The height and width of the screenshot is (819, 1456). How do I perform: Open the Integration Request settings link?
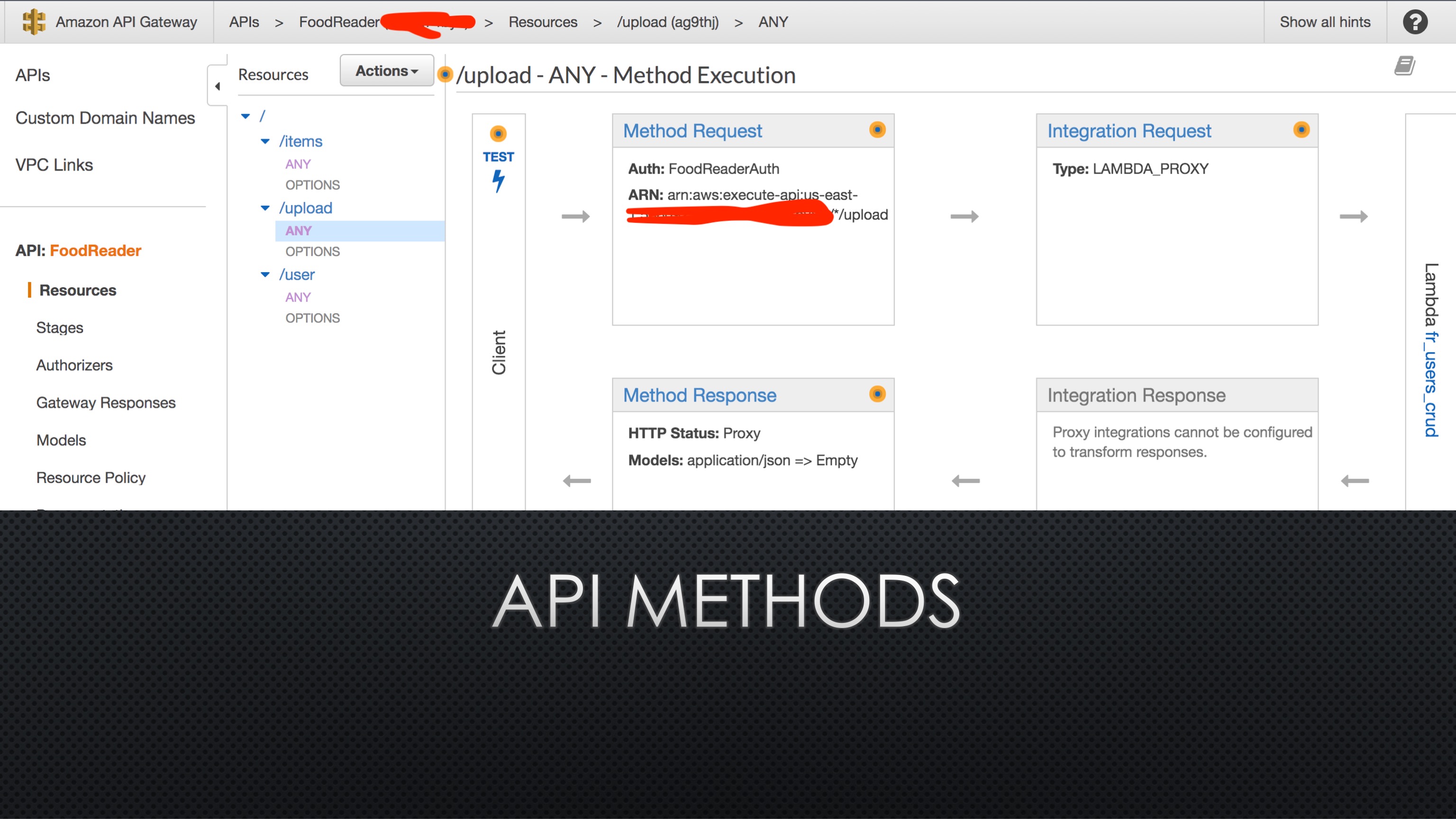click(1129, 130)
